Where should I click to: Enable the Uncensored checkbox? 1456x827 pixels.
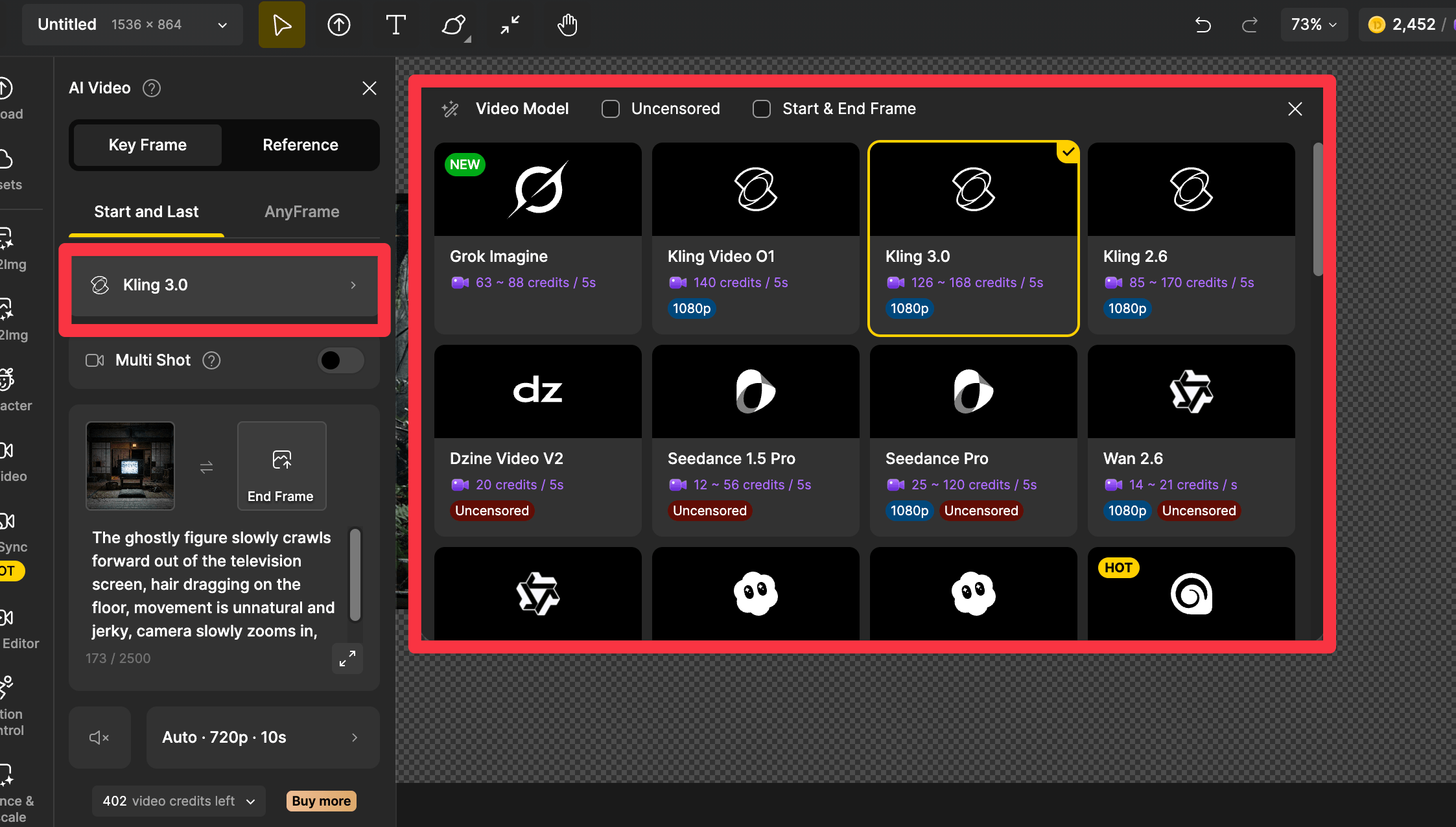click(x=610, y=109)
